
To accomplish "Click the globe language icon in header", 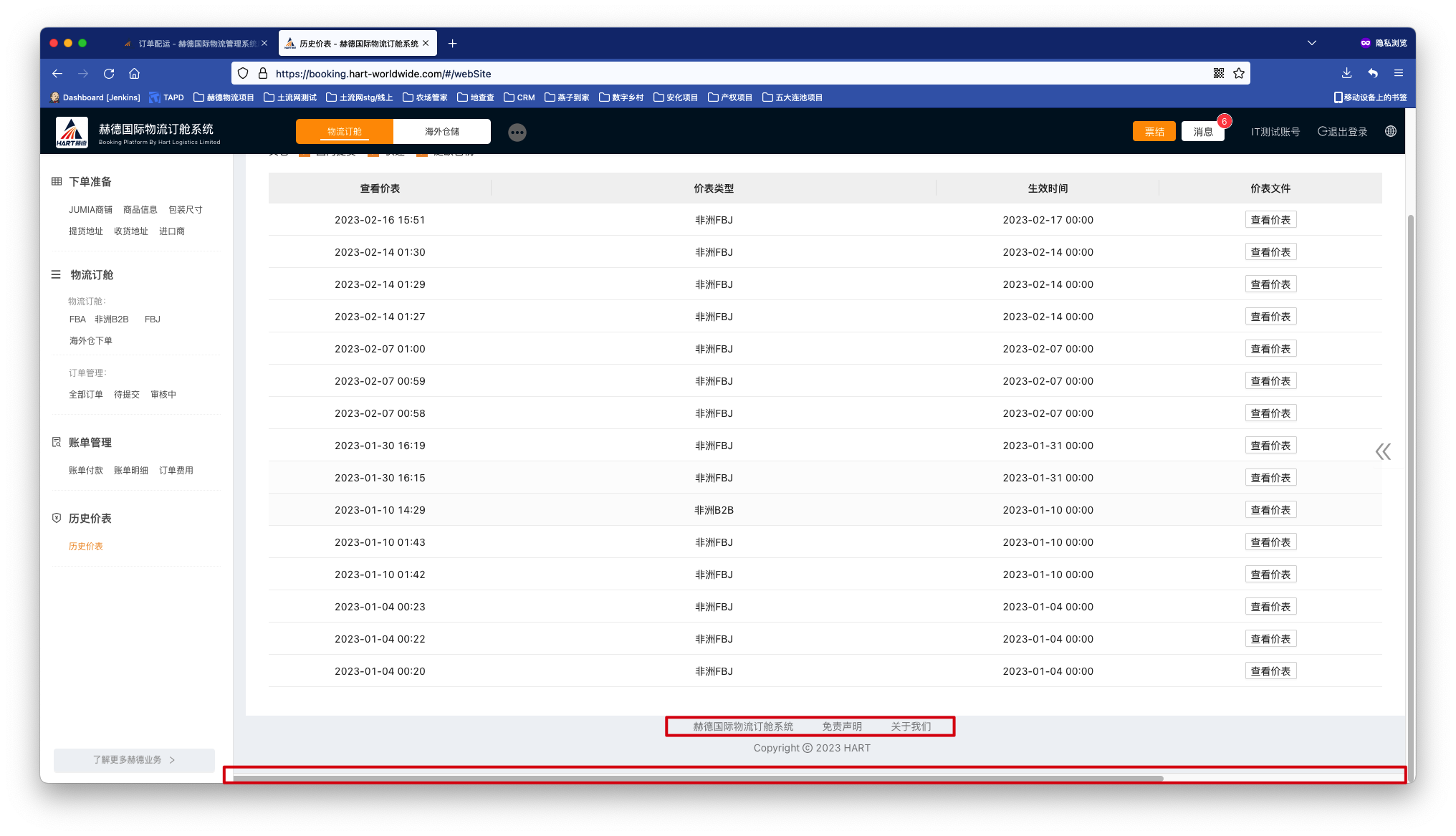I will (x=1390, y=131).
